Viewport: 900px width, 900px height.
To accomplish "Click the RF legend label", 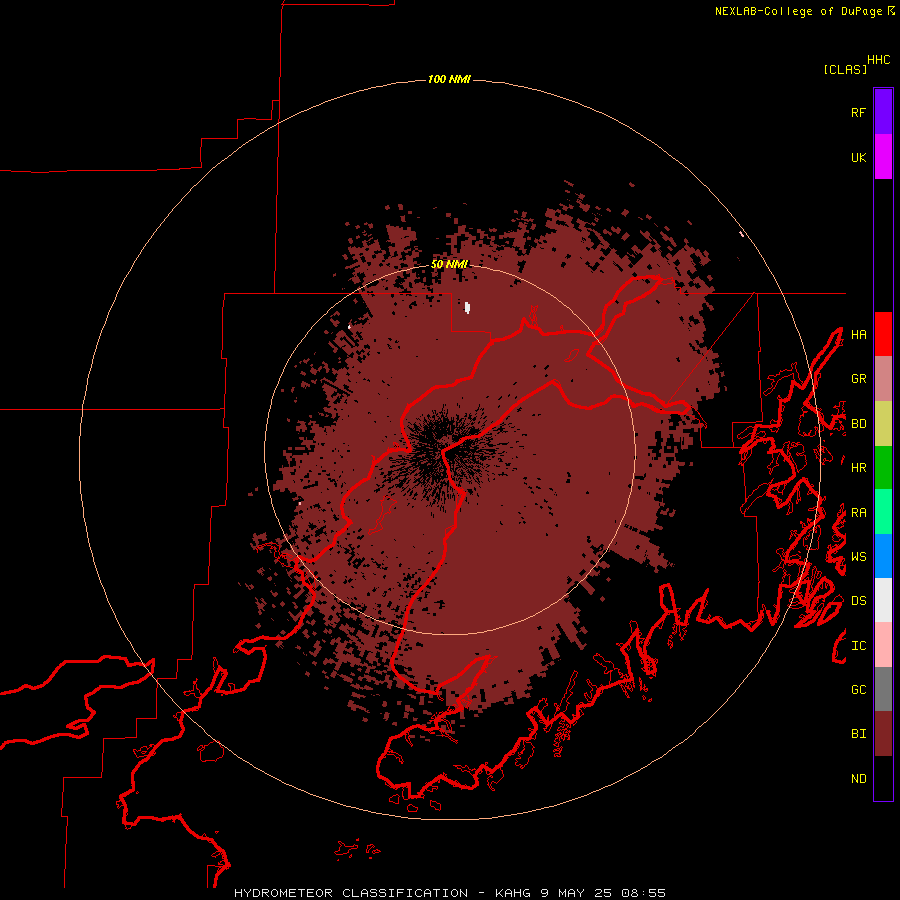I will (x=858, y=112).
